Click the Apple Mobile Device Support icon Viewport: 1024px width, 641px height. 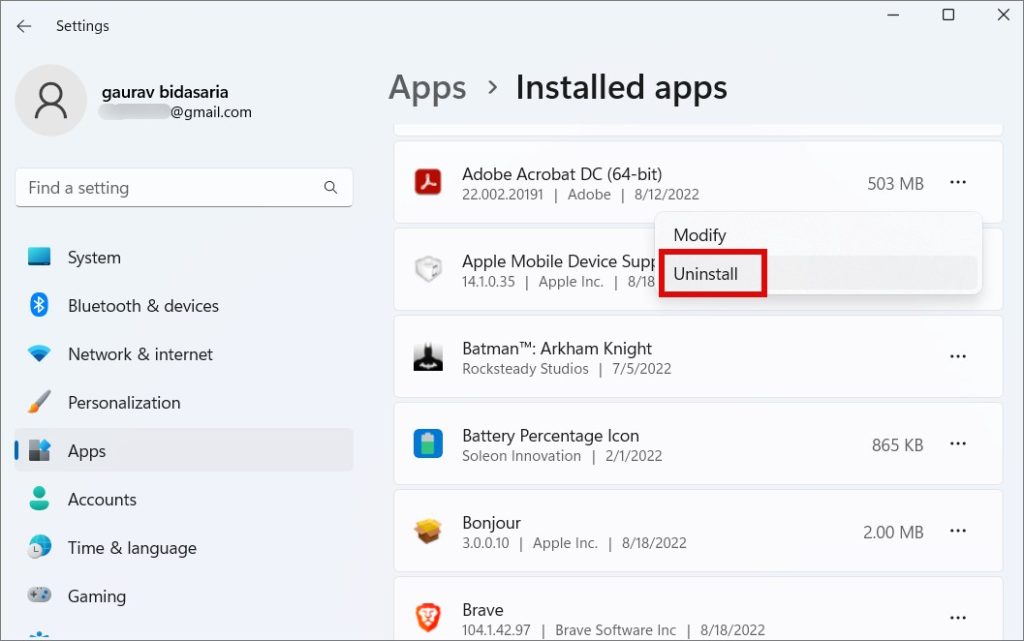(x=428, y=269)
